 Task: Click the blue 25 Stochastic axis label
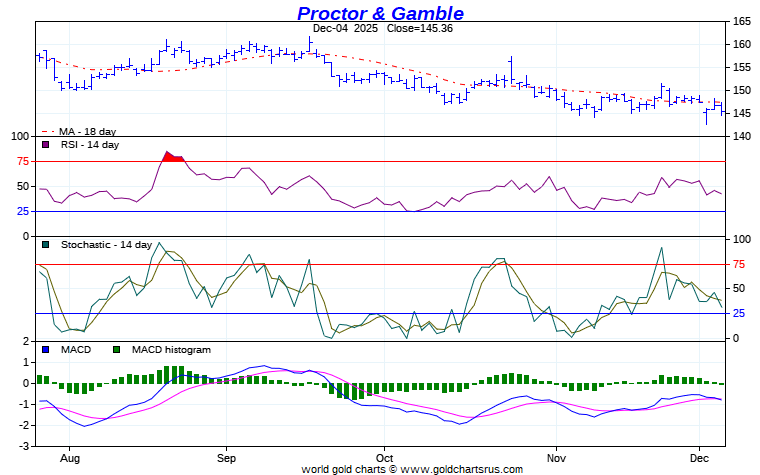point(739,314)
